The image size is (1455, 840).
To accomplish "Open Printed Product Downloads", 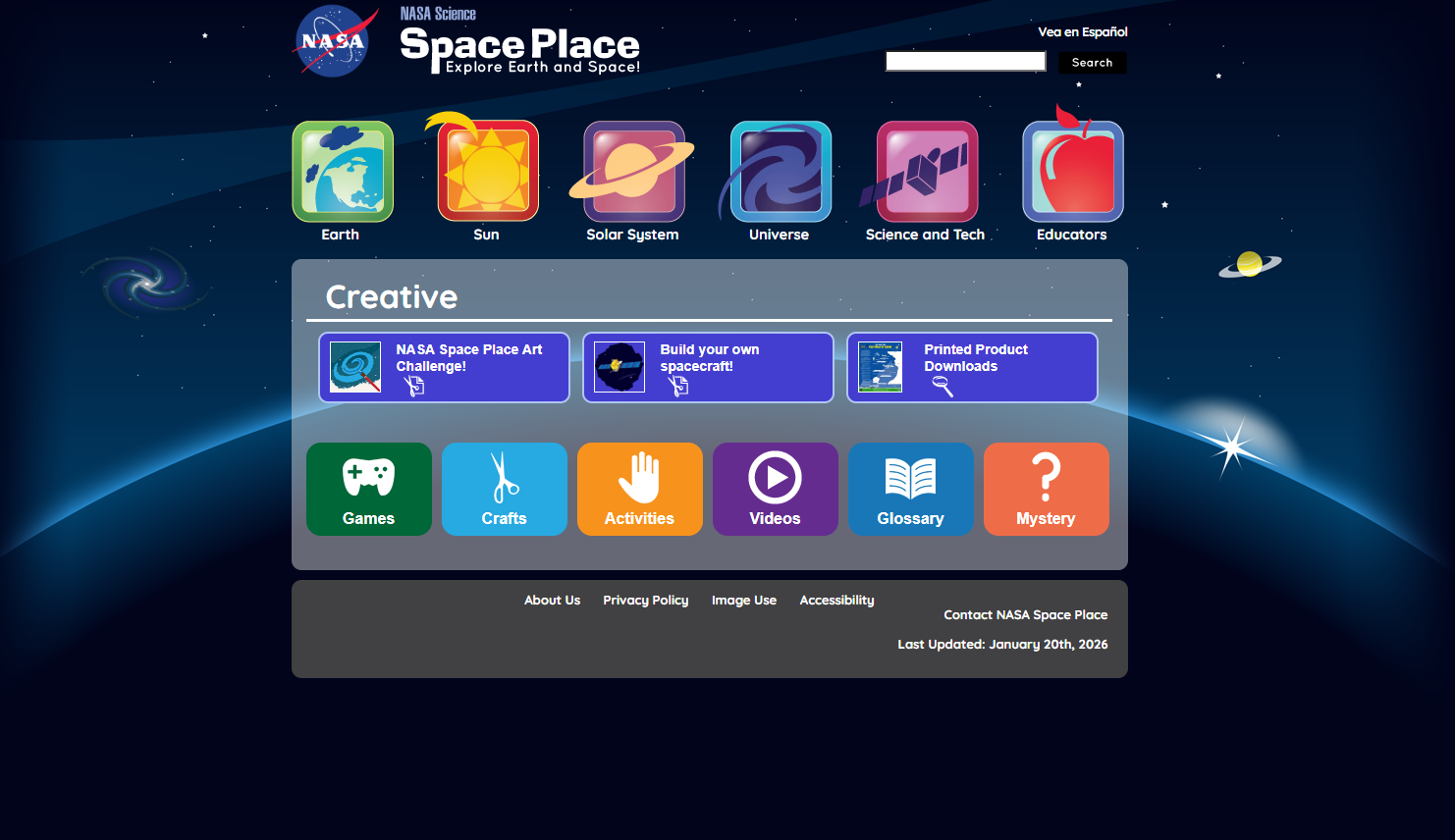I will point(972,367).
